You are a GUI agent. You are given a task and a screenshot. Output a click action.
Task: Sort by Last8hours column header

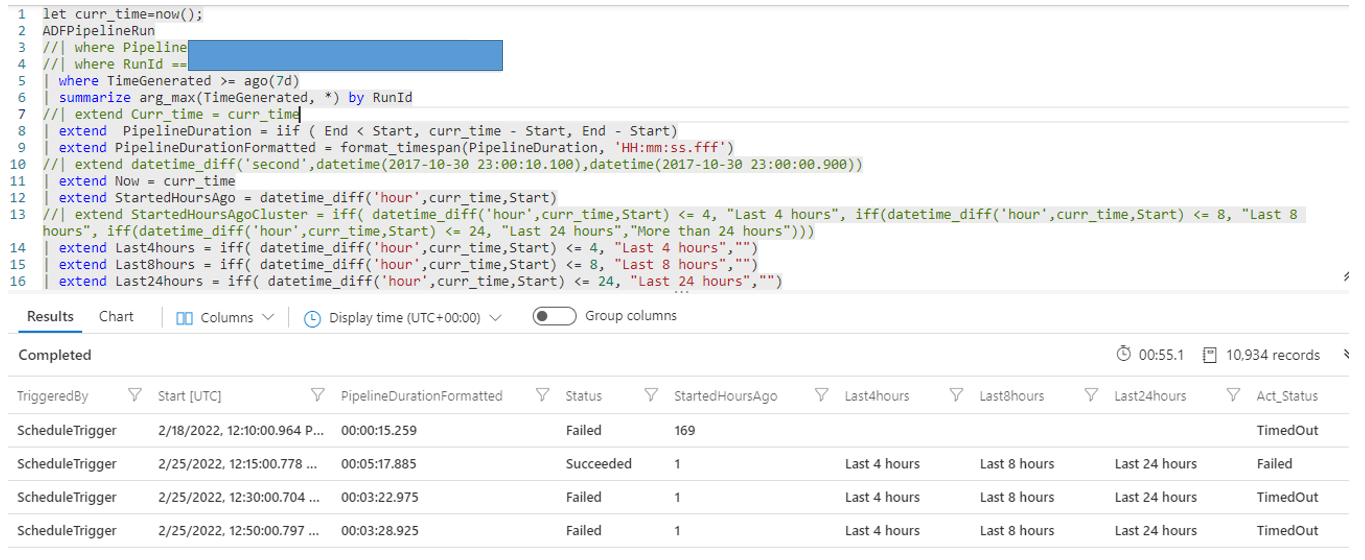(x=1012, y=396)
